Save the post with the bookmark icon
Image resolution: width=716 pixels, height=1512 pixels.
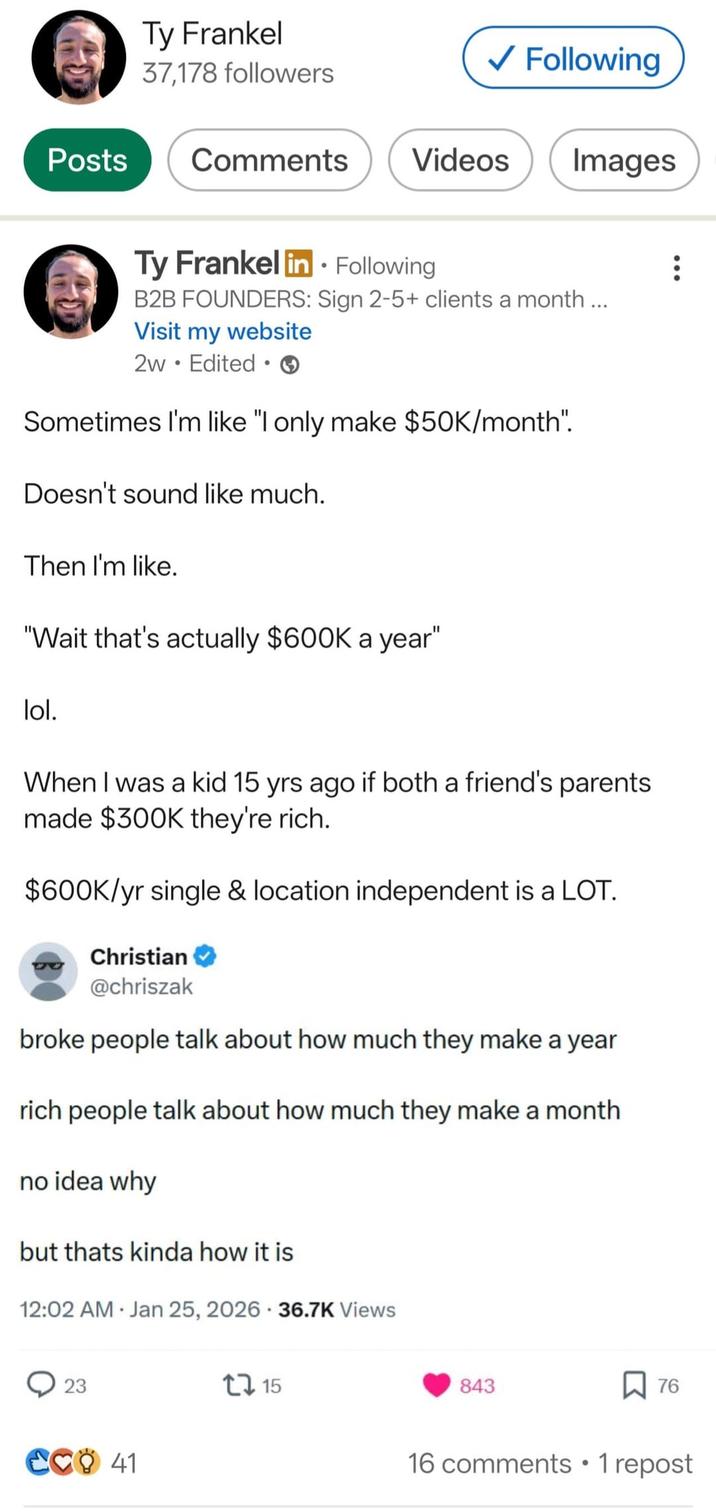pos(634,1386)
